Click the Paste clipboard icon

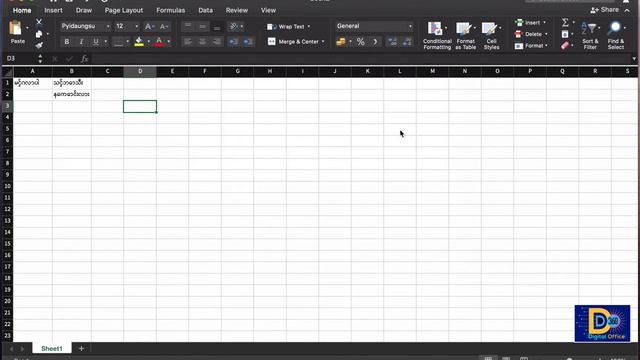point(16,28)
